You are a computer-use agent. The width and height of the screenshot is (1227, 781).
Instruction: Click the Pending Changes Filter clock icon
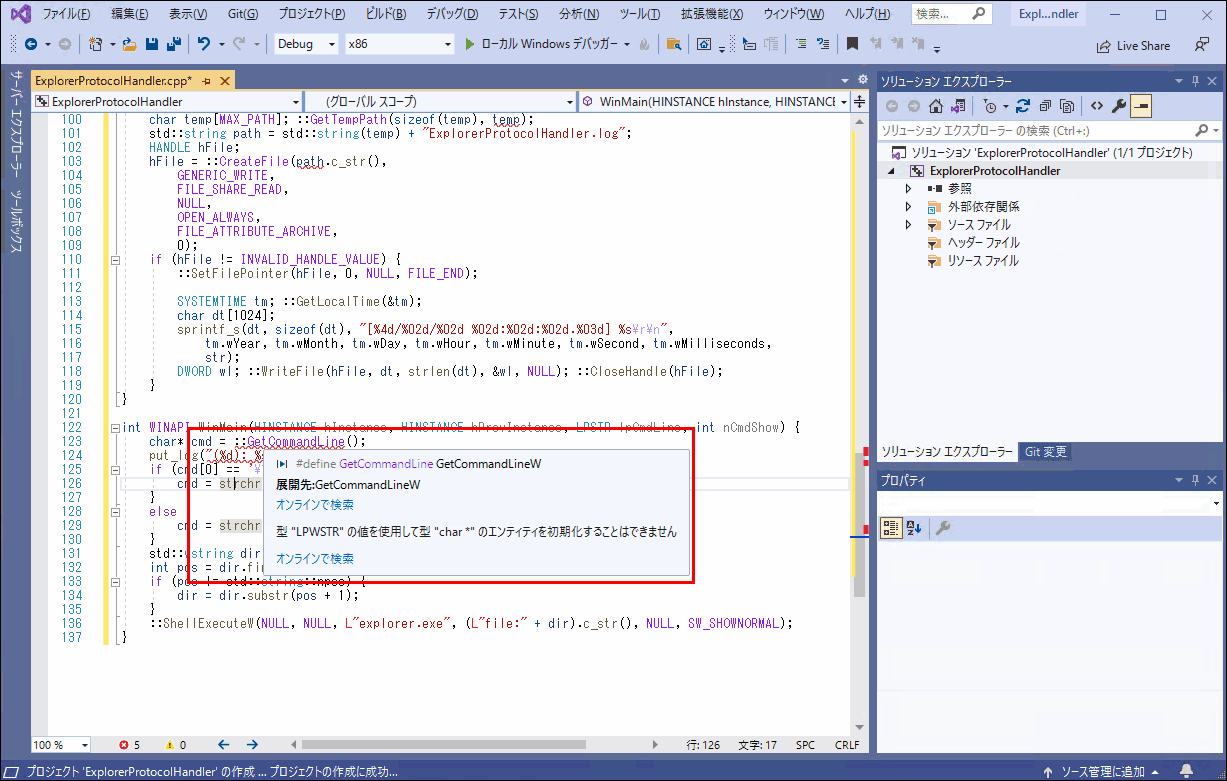(992, 105)
